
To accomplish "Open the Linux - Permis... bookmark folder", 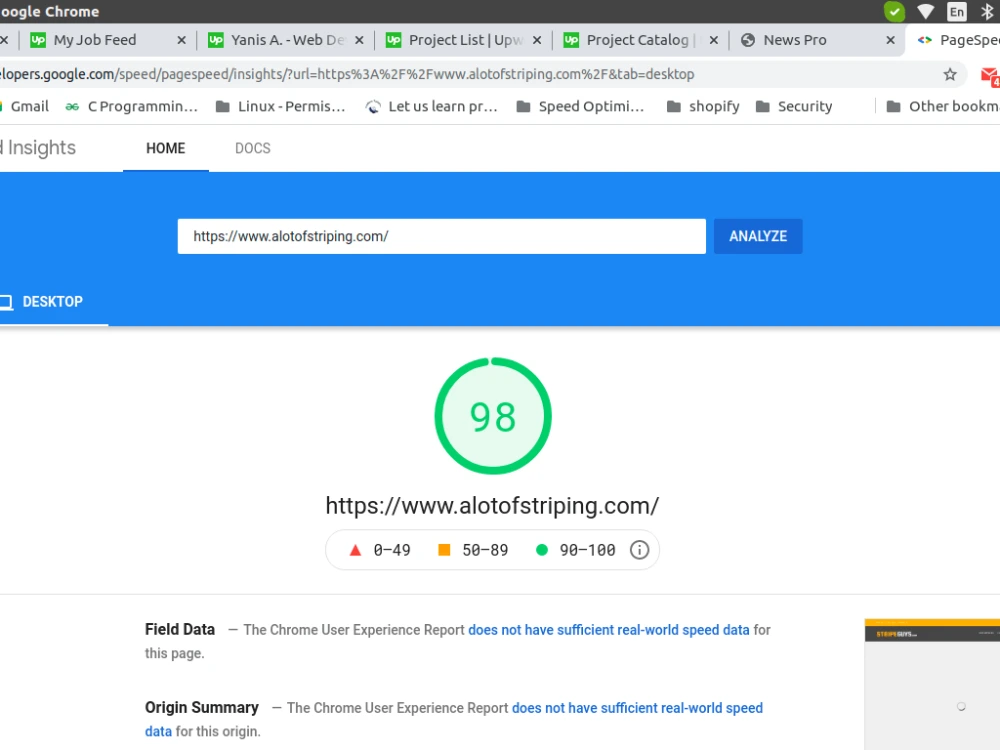I will (281, 107).
